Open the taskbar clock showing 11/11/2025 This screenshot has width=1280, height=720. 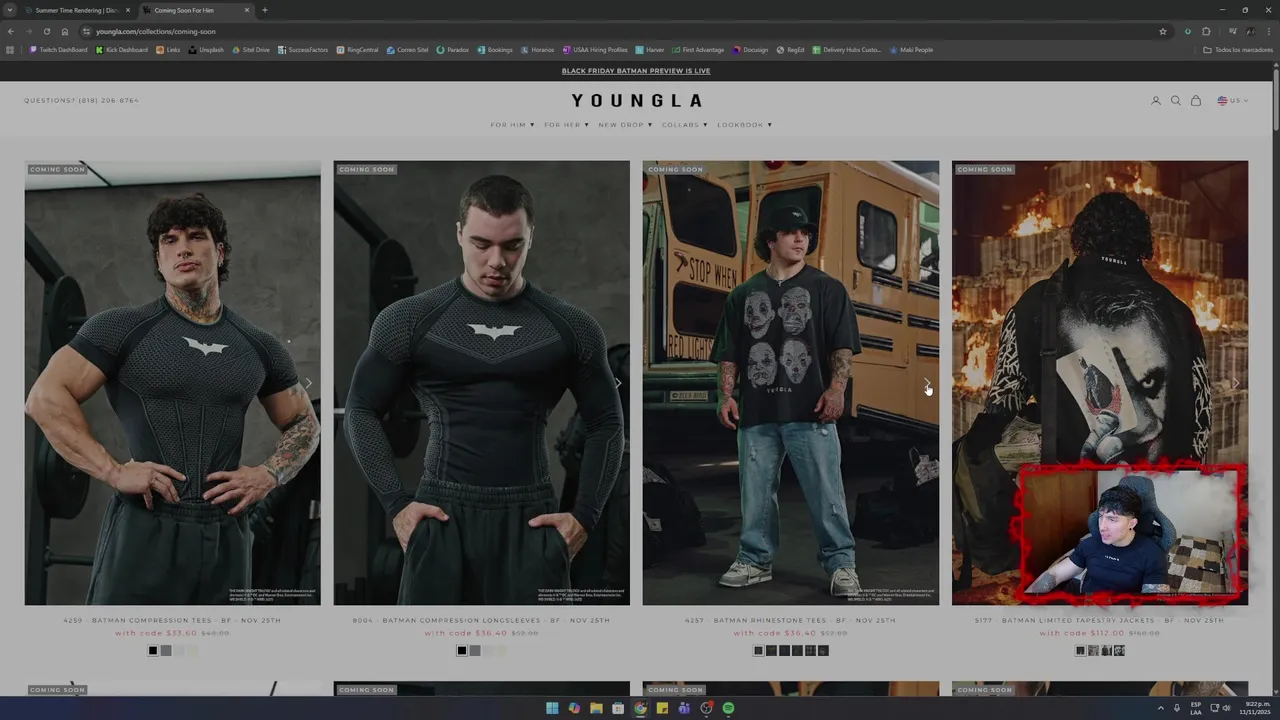(x=1253, y=708)
